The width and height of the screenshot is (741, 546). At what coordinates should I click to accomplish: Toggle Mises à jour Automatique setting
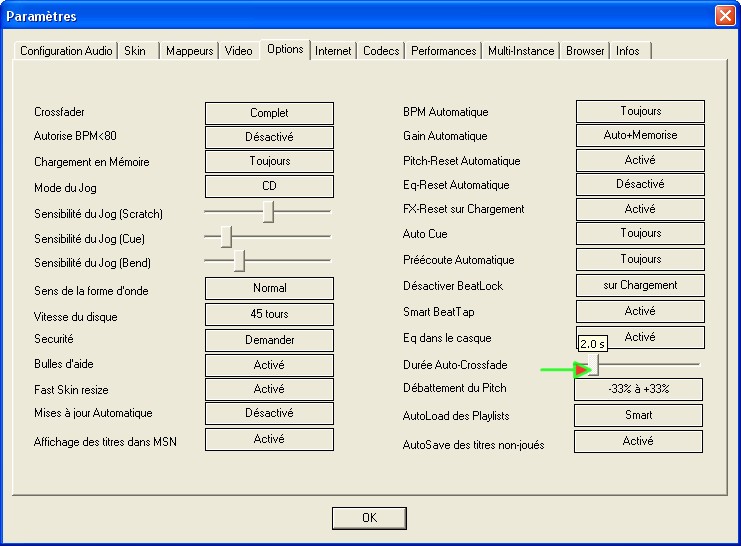point(269,413)
